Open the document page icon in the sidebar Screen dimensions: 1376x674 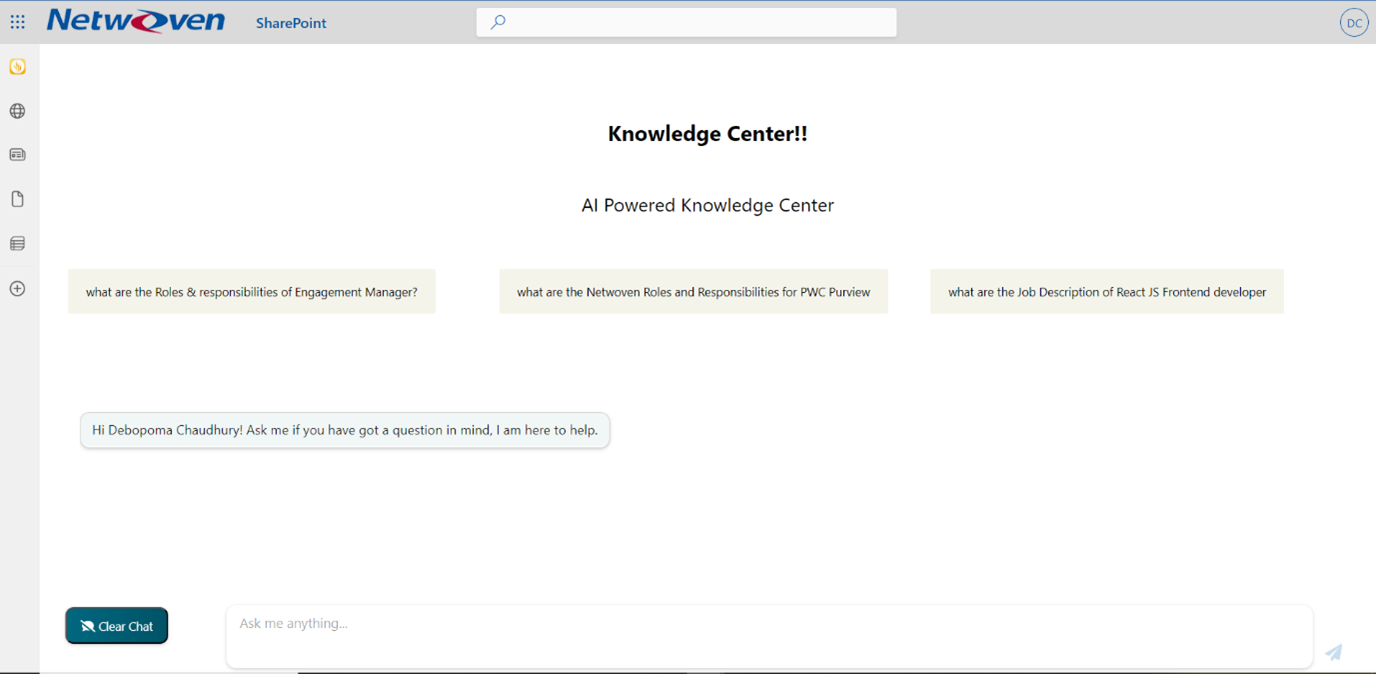(x=17, y=198)
